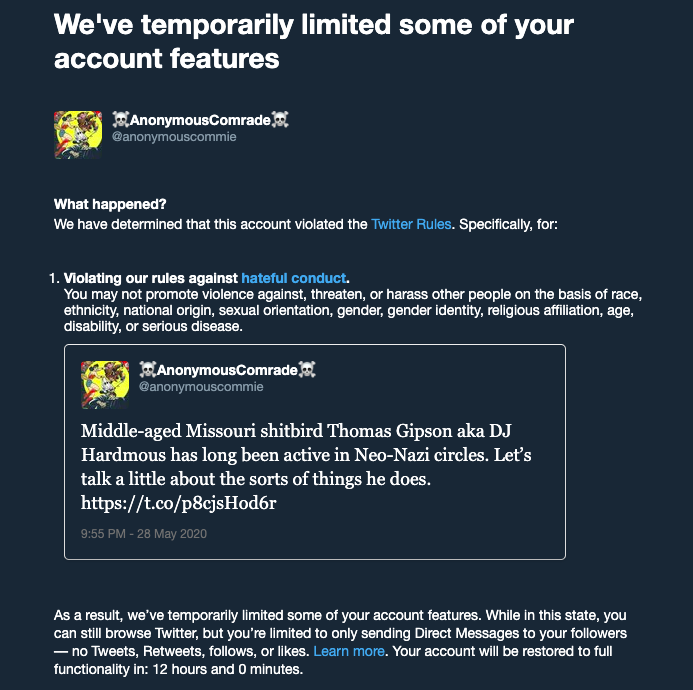Click the 'temporarily limited' page headline
This screenshot has height=690, width=693.
tap(313, 42)
